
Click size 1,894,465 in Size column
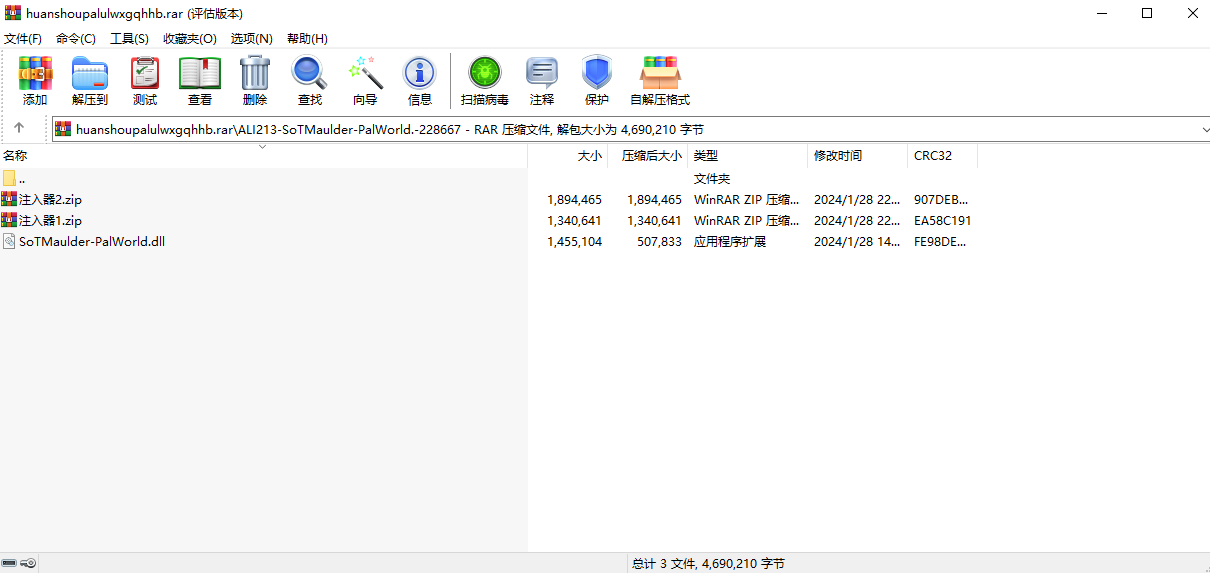click(574, 199)
